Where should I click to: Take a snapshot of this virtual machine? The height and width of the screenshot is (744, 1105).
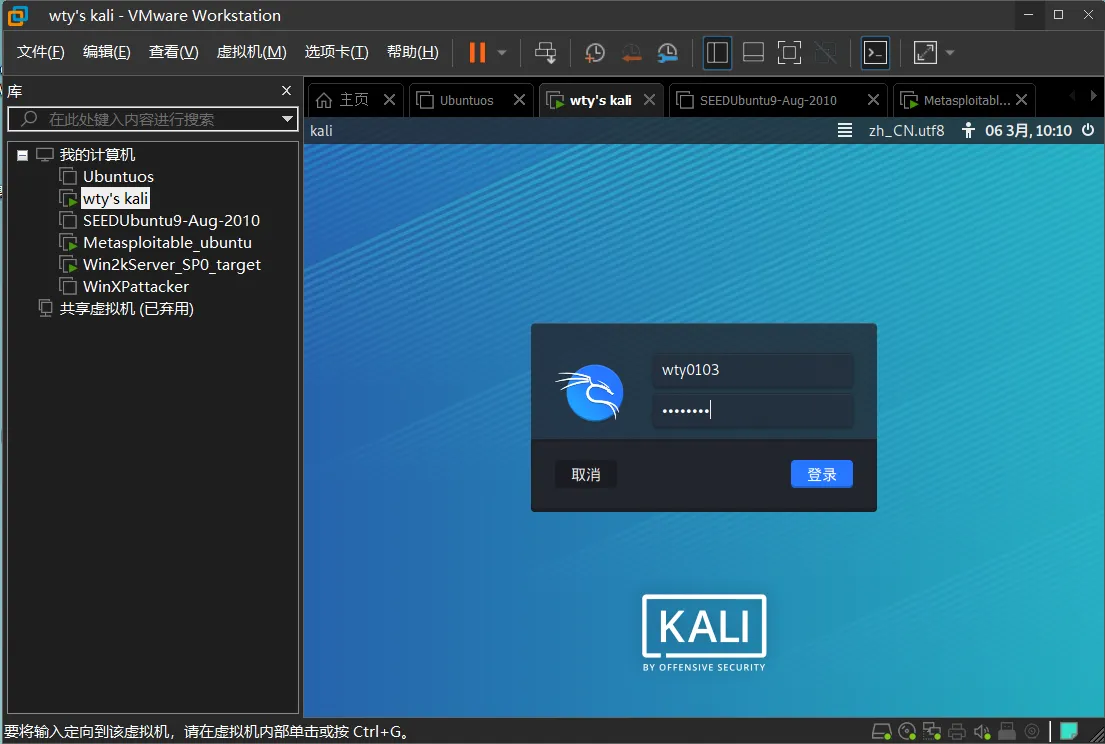pos(594,52)
